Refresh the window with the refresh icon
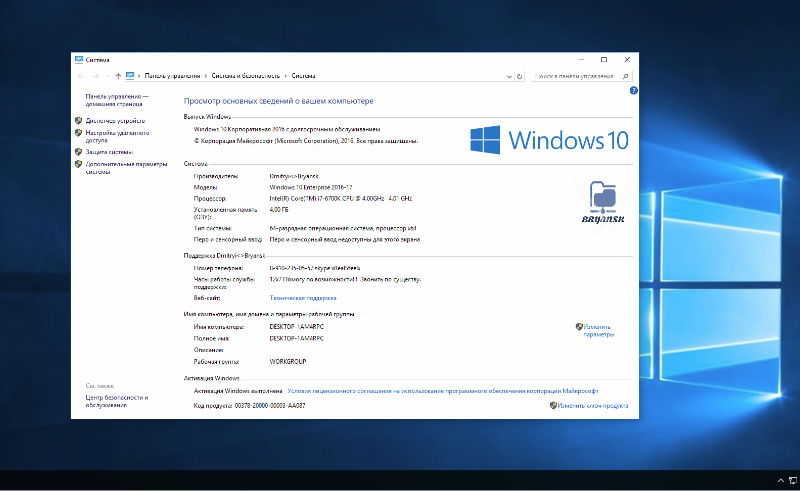800x491 pixels. point(519,77)
